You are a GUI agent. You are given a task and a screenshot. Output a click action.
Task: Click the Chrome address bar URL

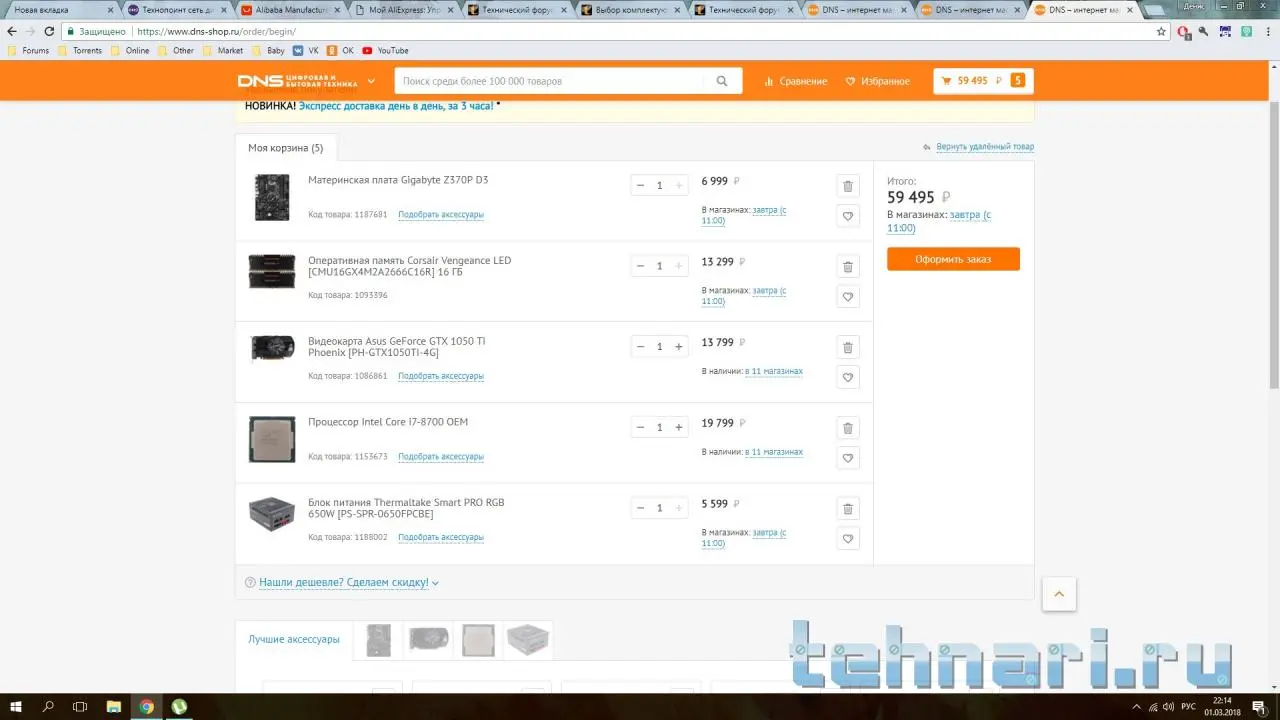(x=217, y=31)
